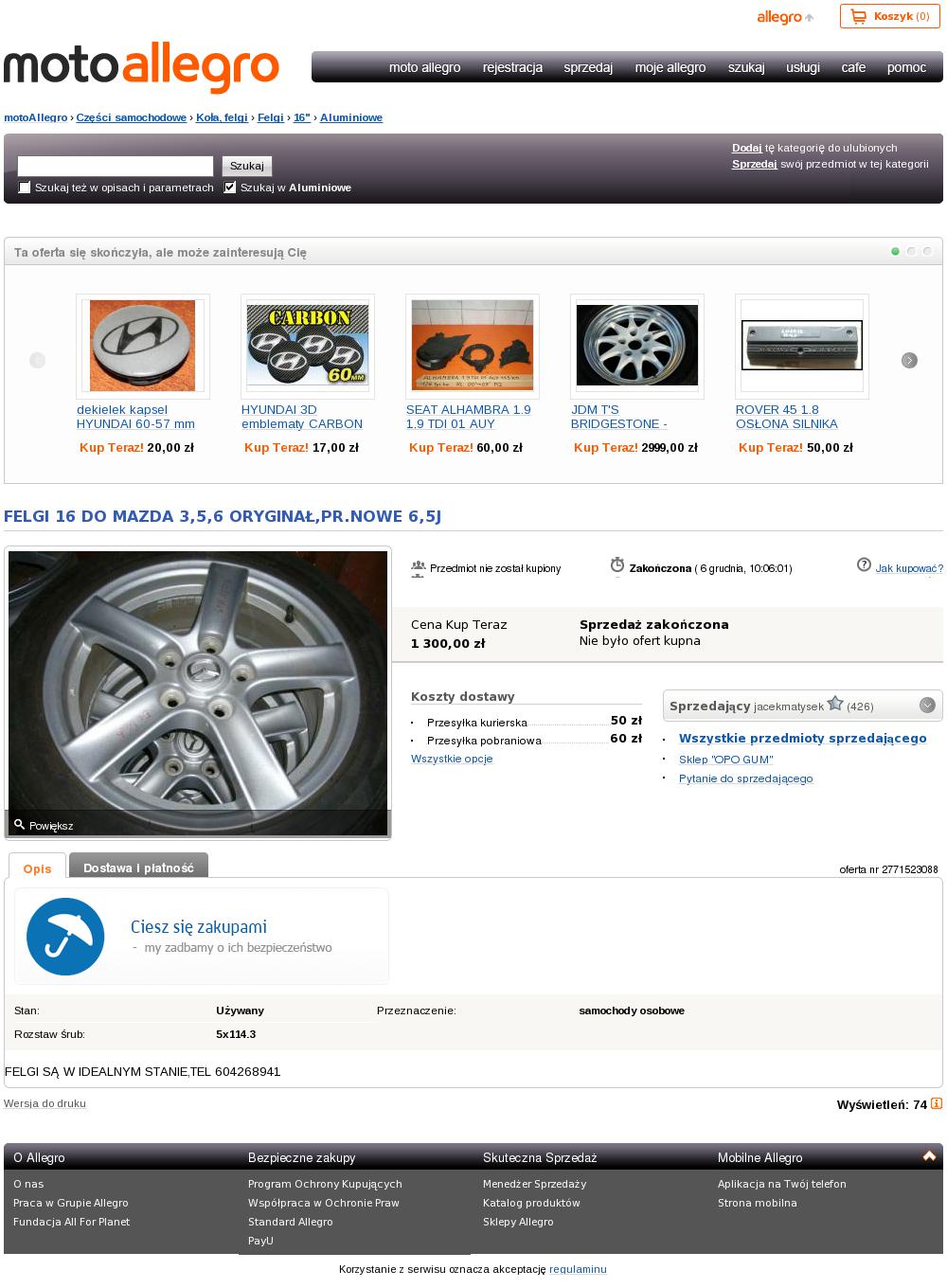Open the 'szukaj' menu item
The height and width of the screenshot is (1288, 947).
(746, 67)
